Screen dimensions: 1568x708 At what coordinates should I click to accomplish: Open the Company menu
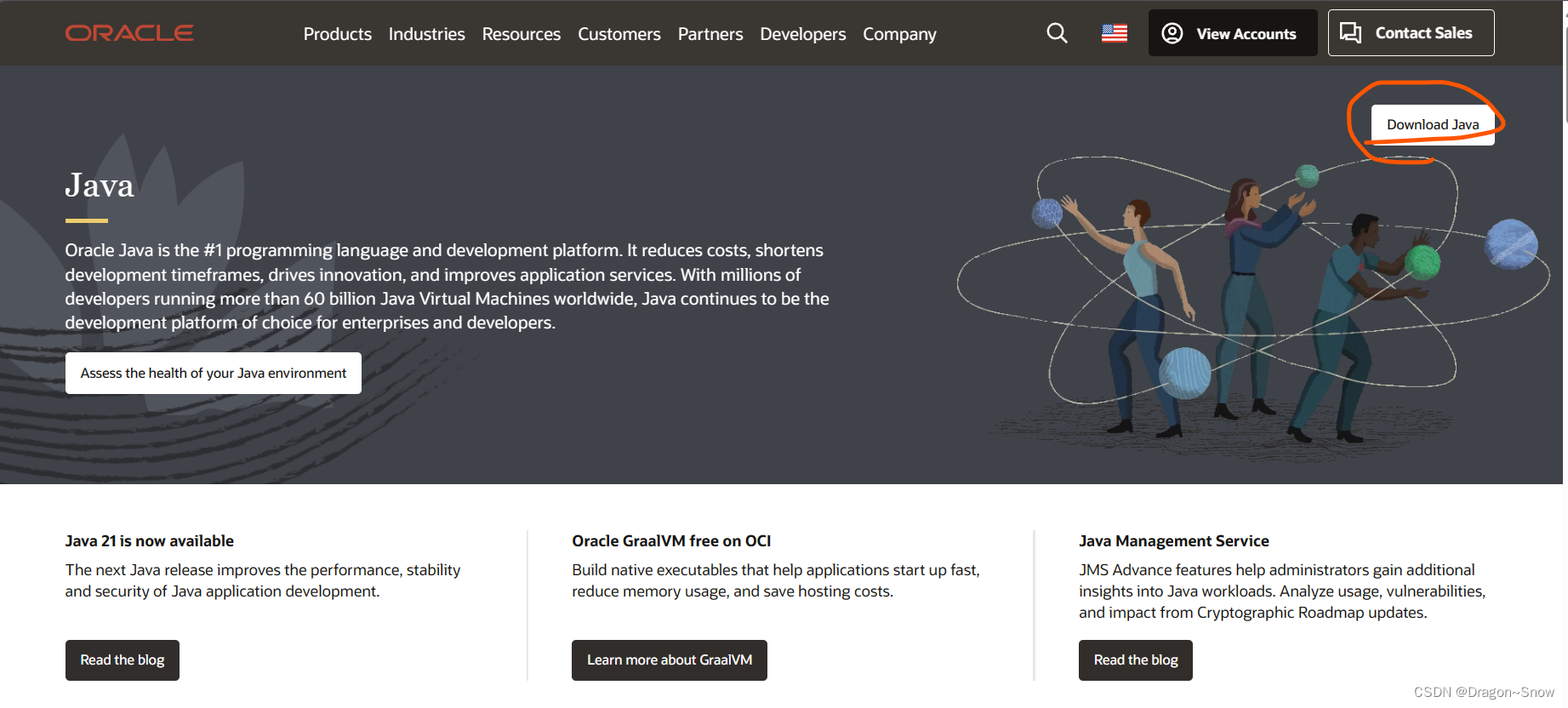(x=899, y=34)
